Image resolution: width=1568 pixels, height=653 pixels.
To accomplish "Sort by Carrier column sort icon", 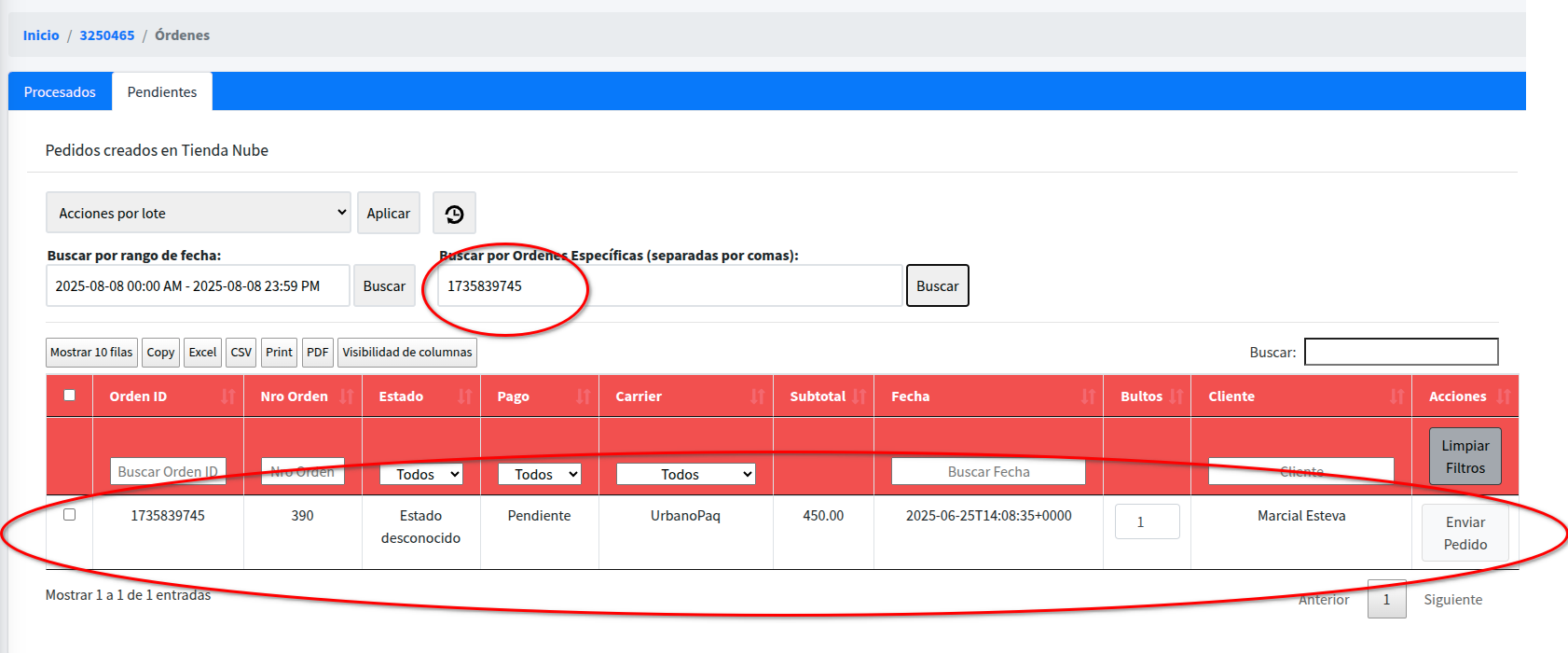I will pos(757,396).
